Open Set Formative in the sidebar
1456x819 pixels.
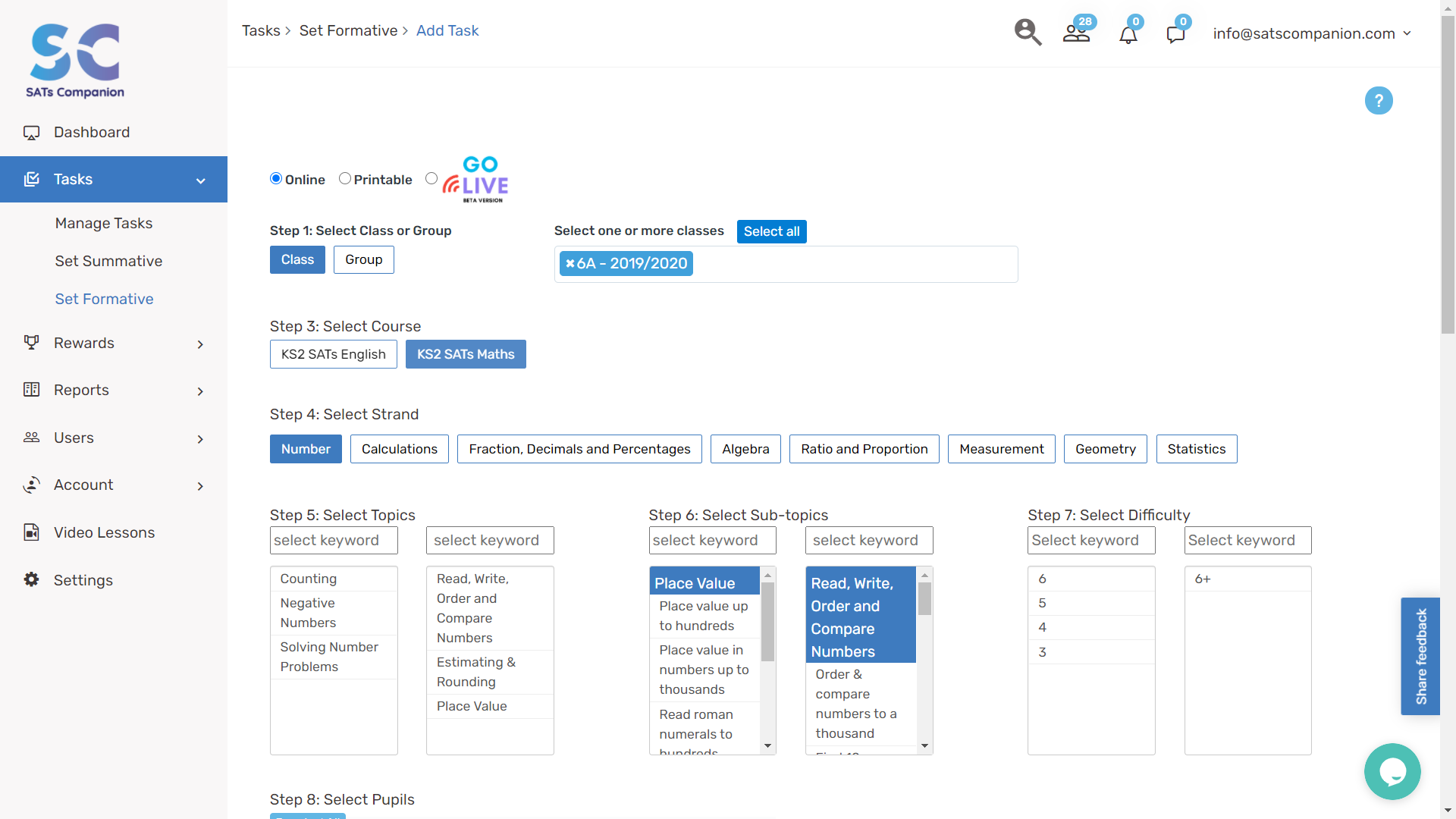pos(104,299)
